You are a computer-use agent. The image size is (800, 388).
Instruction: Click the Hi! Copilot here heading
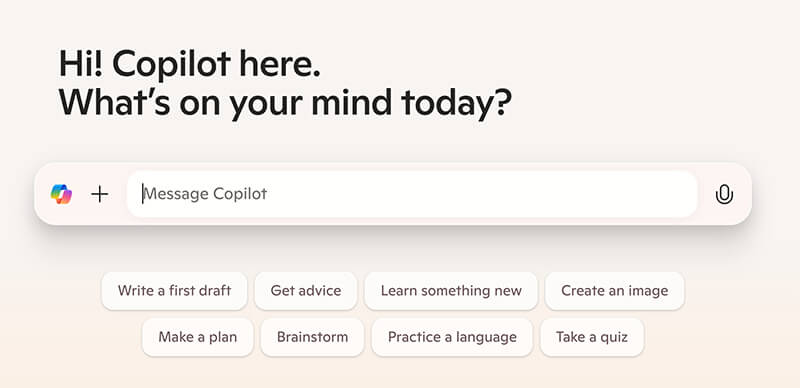190,65
